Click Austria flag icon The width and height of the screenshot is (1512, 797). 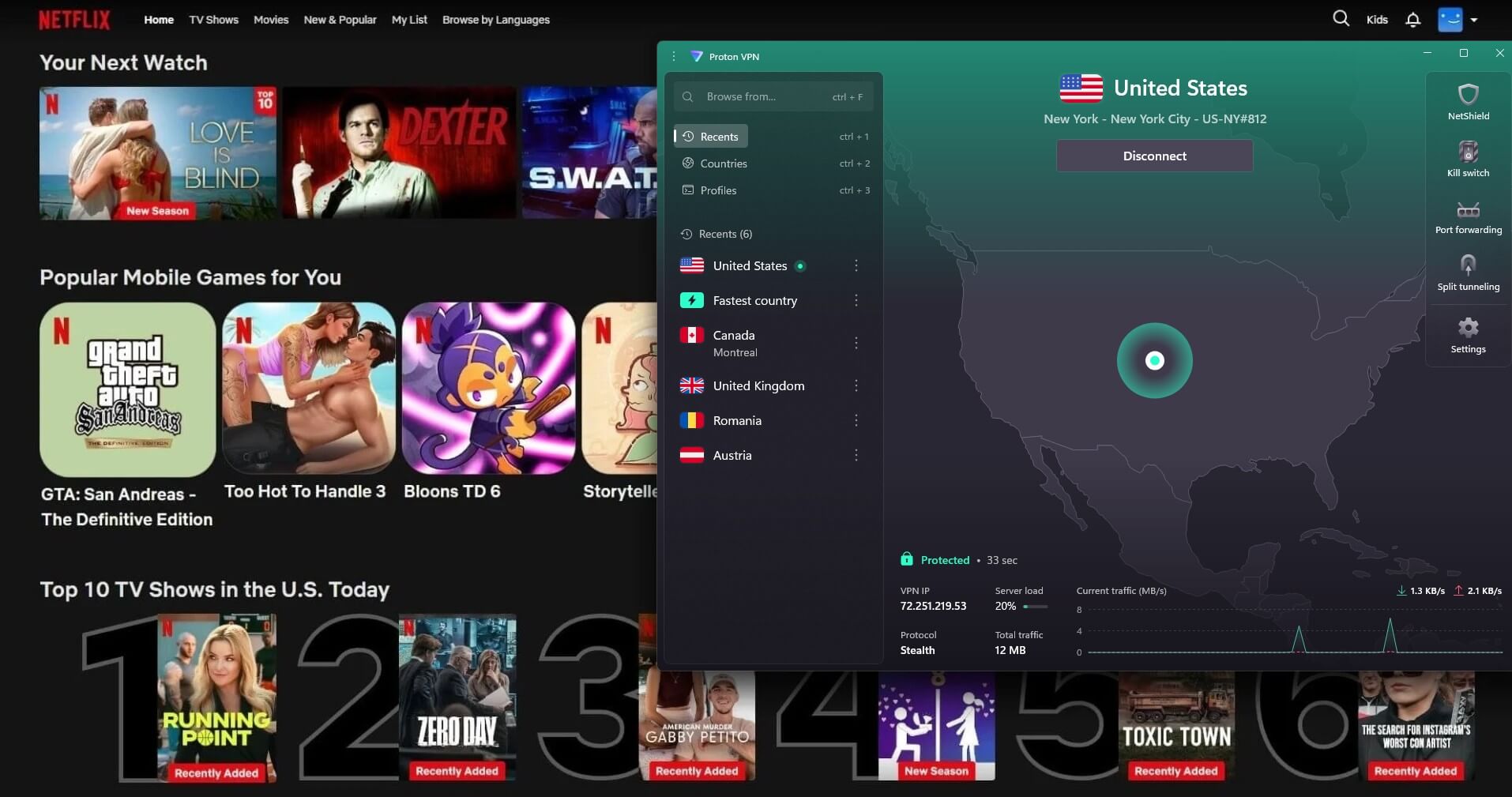click(692, 455)
